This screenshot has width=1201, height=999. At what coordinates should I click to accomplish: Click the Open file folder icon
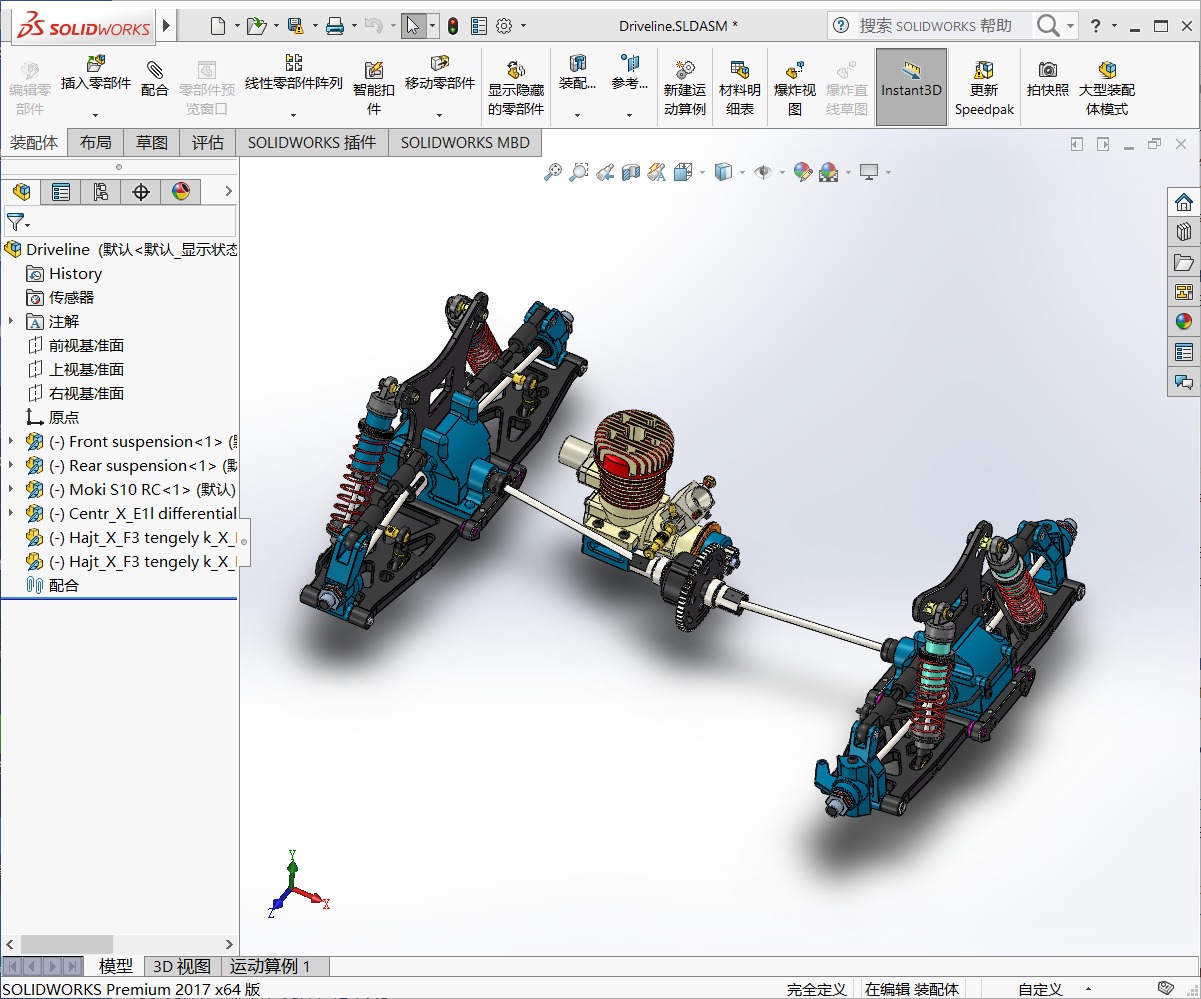[x=256, y=26]
